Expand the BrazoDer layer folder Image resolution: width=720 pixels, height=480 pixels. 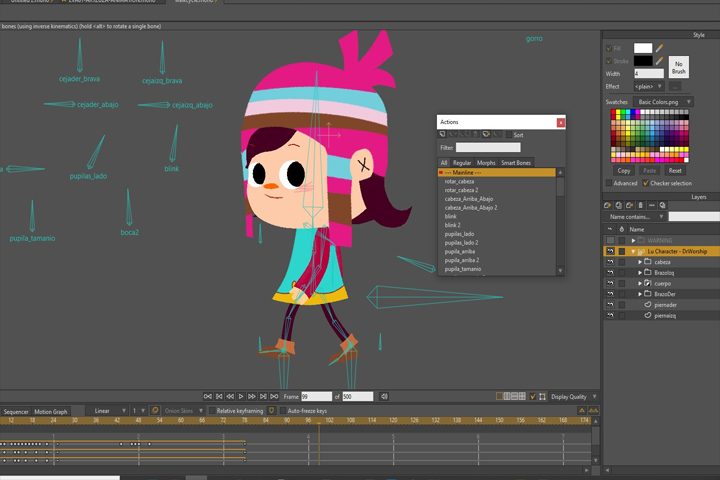[640, 294]
